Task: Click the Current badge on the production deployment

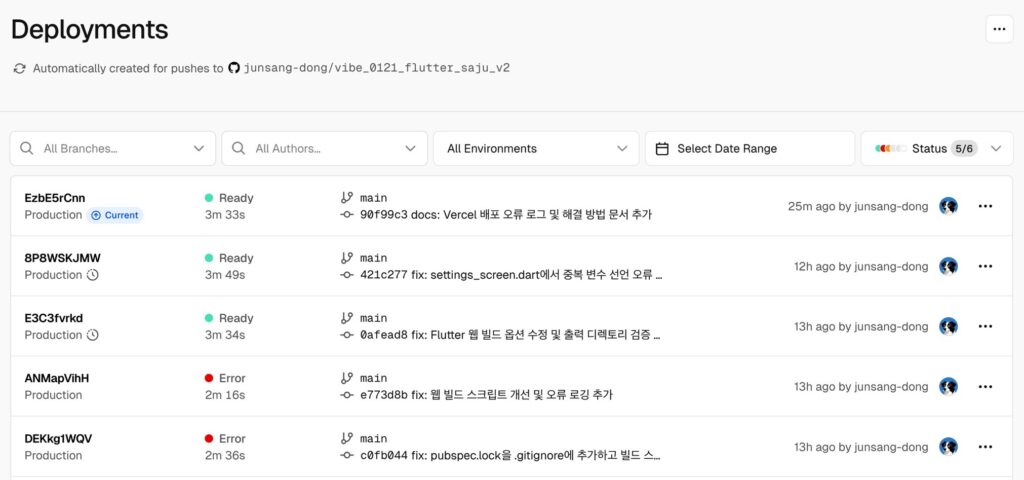Action: click(116, 215)
